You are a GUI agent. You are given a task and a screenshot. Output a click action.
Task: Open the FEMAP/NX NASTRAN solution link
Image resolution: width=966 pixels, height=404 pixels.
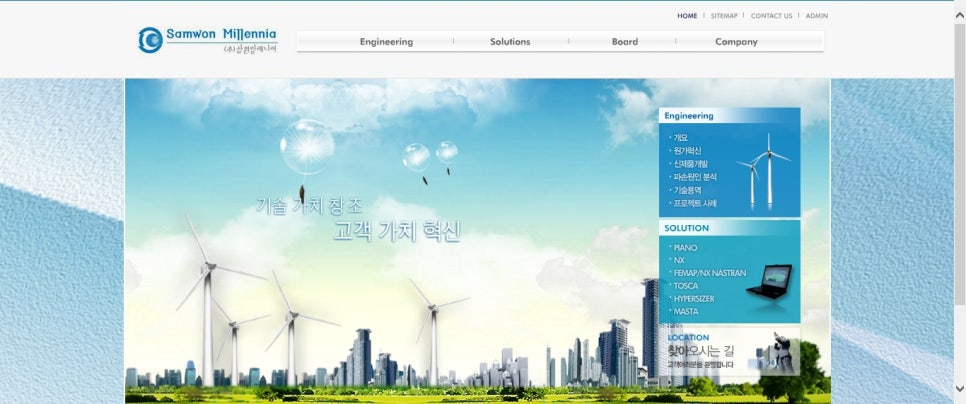[709, 273]
